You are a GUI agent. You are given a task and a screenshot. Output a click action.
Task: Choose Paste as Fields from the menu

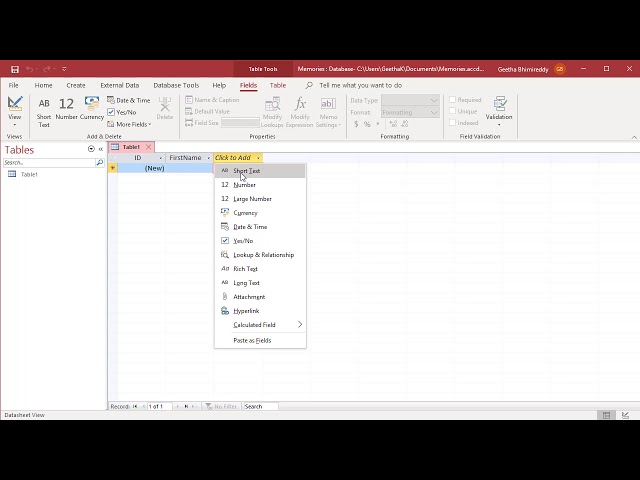(x=260, y=340)
